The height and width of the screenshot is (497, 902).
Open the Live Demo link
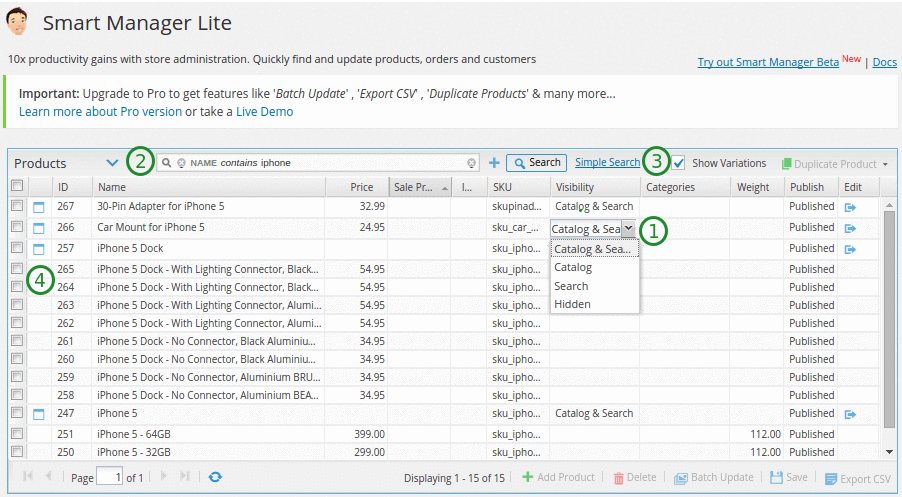click(265, 112)
